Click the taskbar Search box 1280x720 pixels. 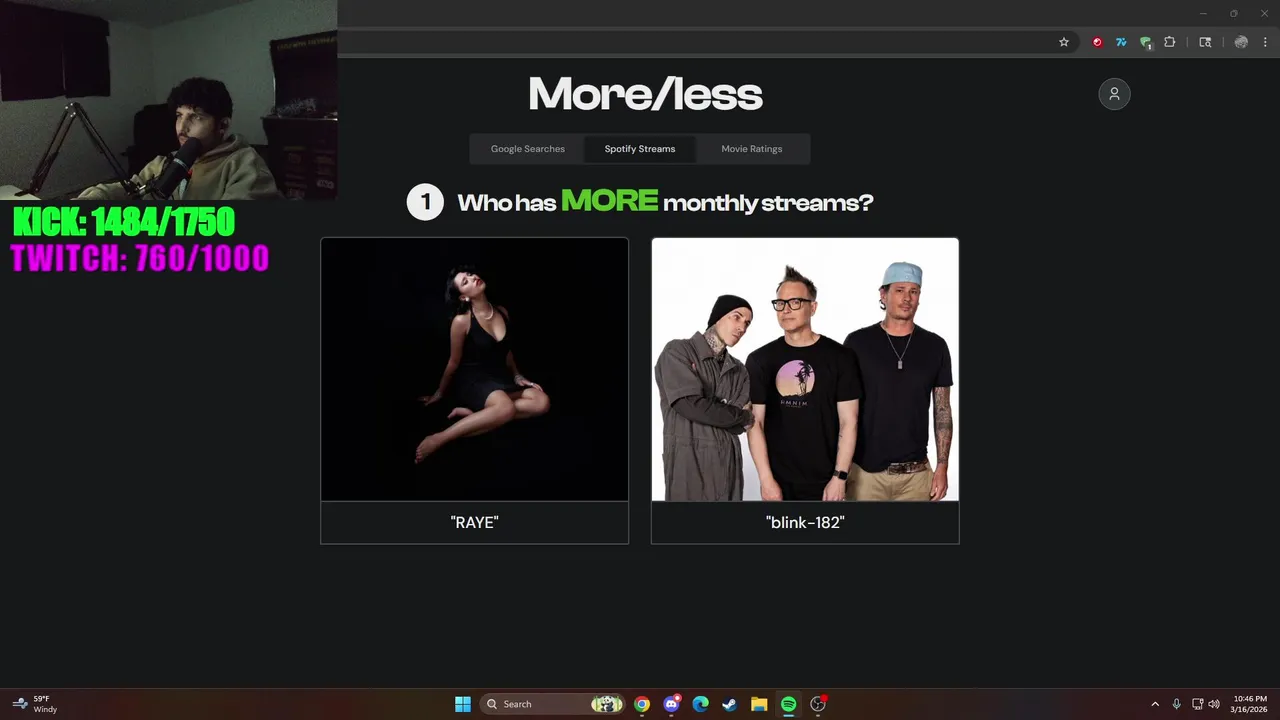pos(552,704)
